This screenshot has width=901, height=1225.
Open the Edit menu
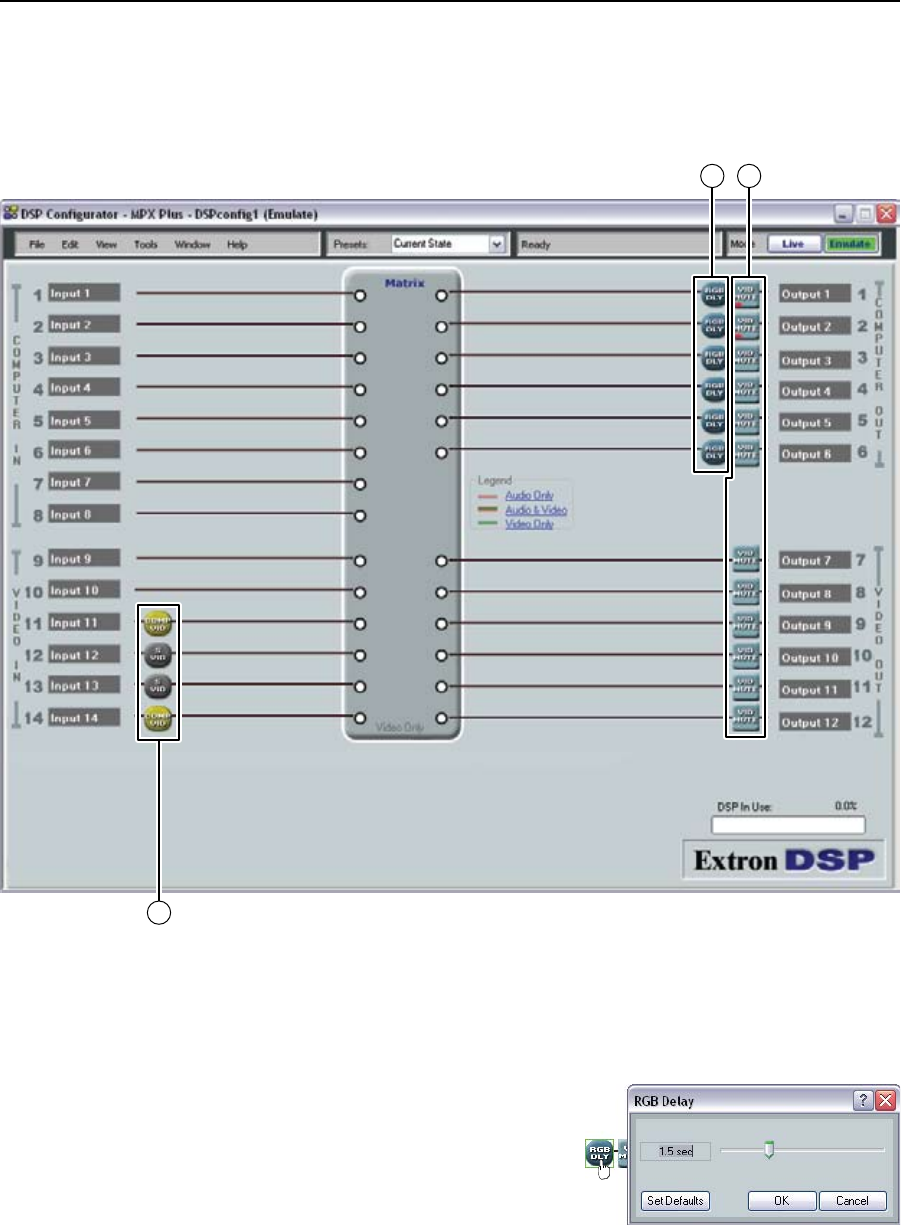click(x=69, y=244)
